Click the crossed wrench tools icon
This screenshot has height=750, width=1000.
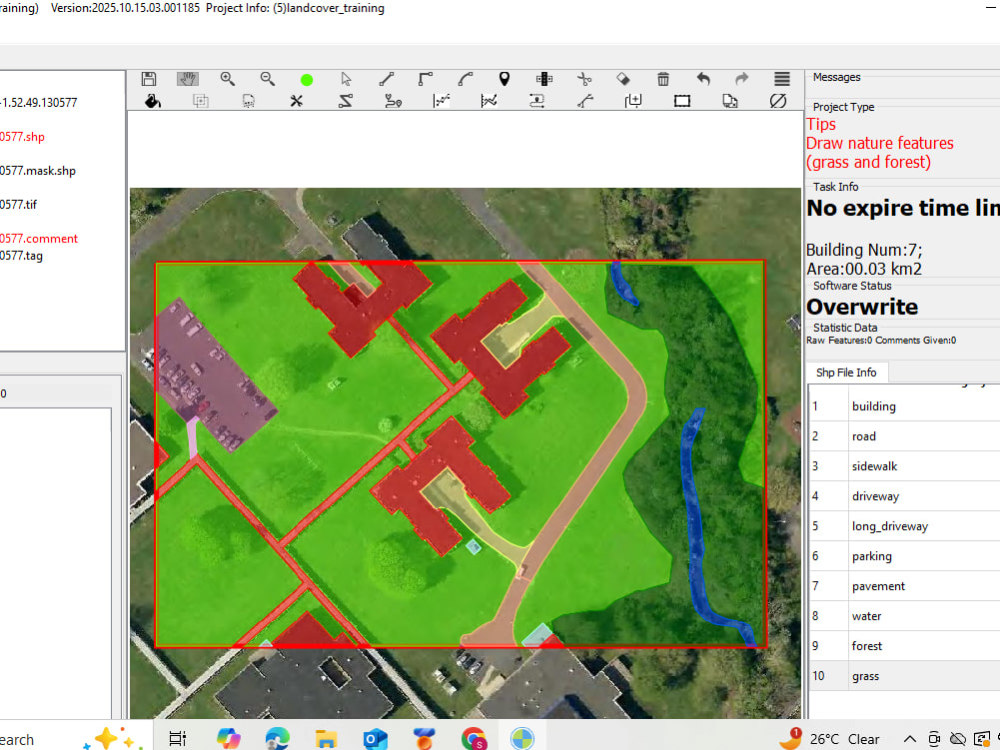[x=297, y=101]
